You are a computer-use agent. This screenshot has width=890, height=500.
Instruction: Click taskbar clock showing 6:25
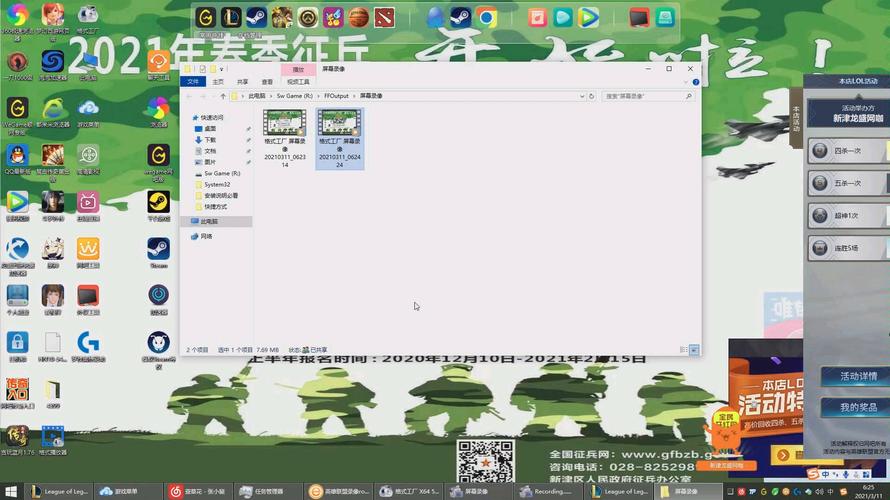click(868, 491)
